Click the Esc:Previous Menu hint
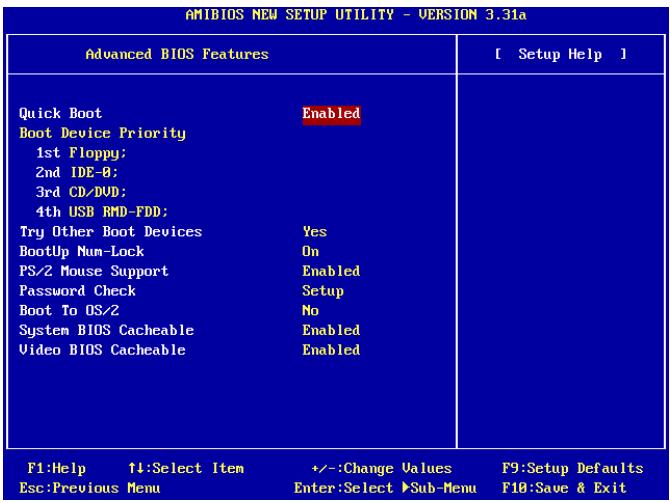This screenshot has height=503, width=670. point(90,488)
